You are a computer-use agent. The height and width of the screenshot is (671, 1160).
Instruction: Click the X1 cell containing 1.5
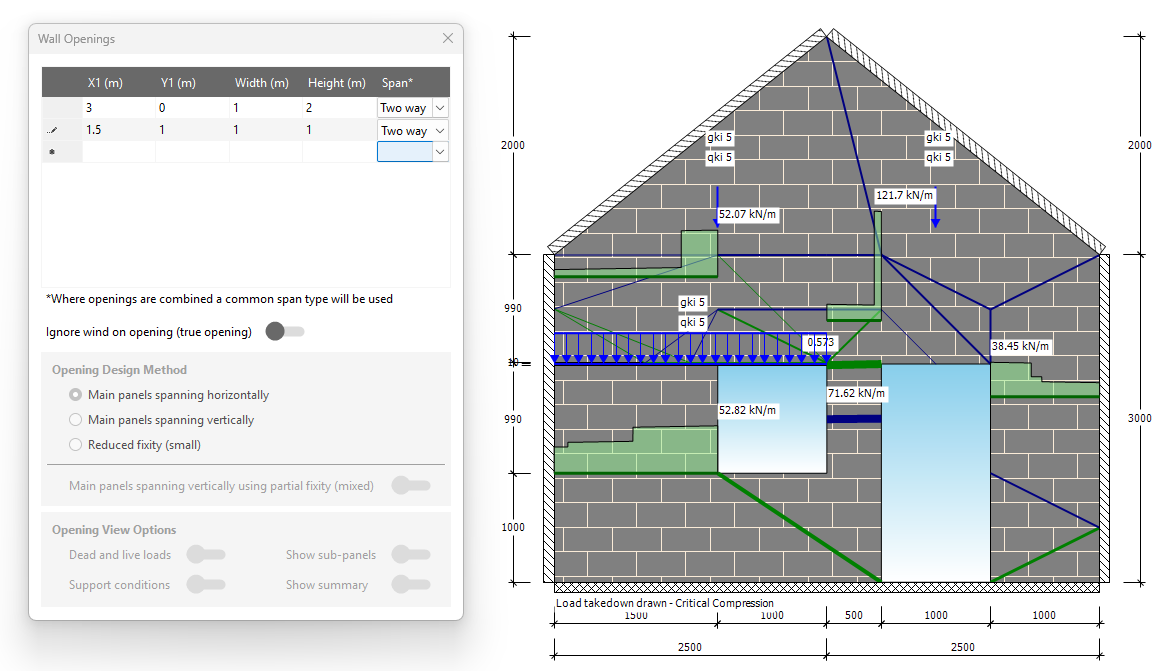118,131
